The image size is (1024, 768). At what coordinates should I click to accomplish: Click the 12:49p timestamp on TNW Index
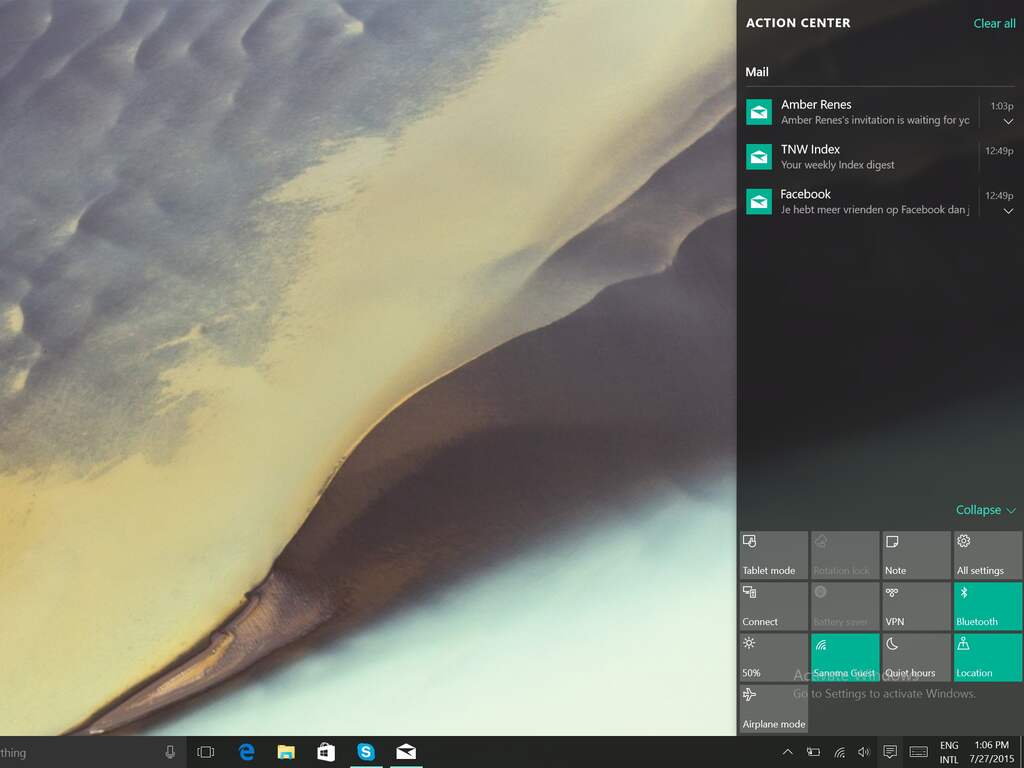(x=999, y=151)
